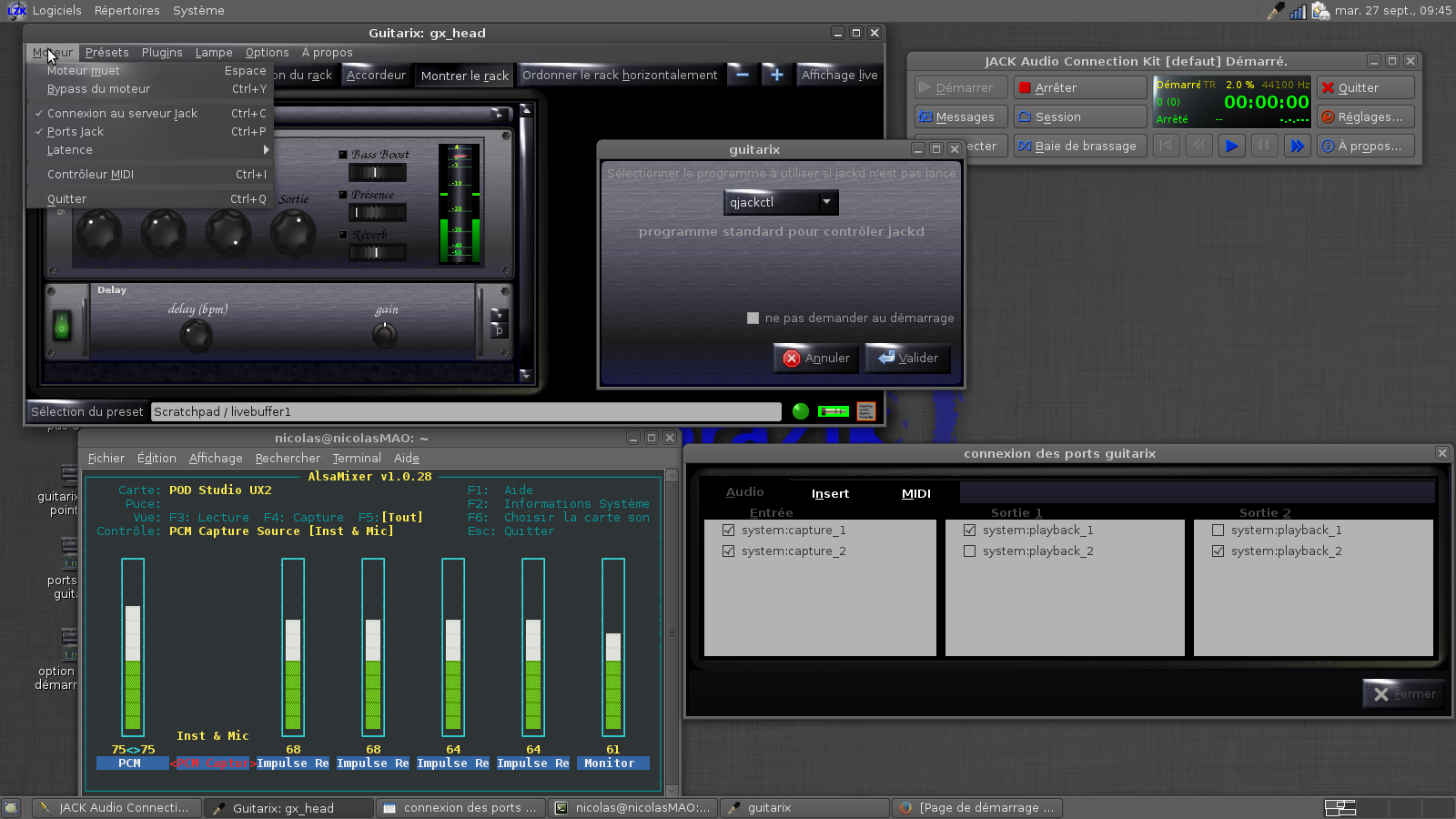Open the Plugins menu in Guitarix
1456x819 pixels.
pos(162,52)
